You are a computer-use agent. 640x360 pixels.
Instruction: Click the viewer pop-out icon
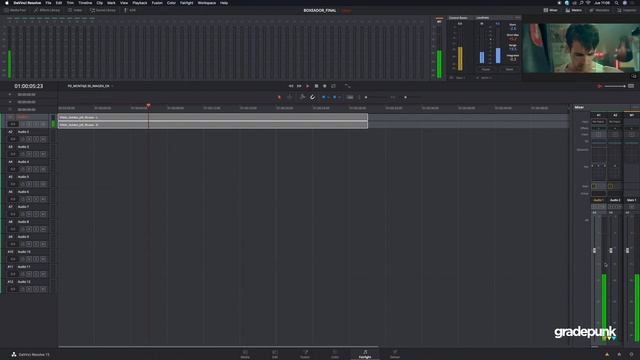633,76
